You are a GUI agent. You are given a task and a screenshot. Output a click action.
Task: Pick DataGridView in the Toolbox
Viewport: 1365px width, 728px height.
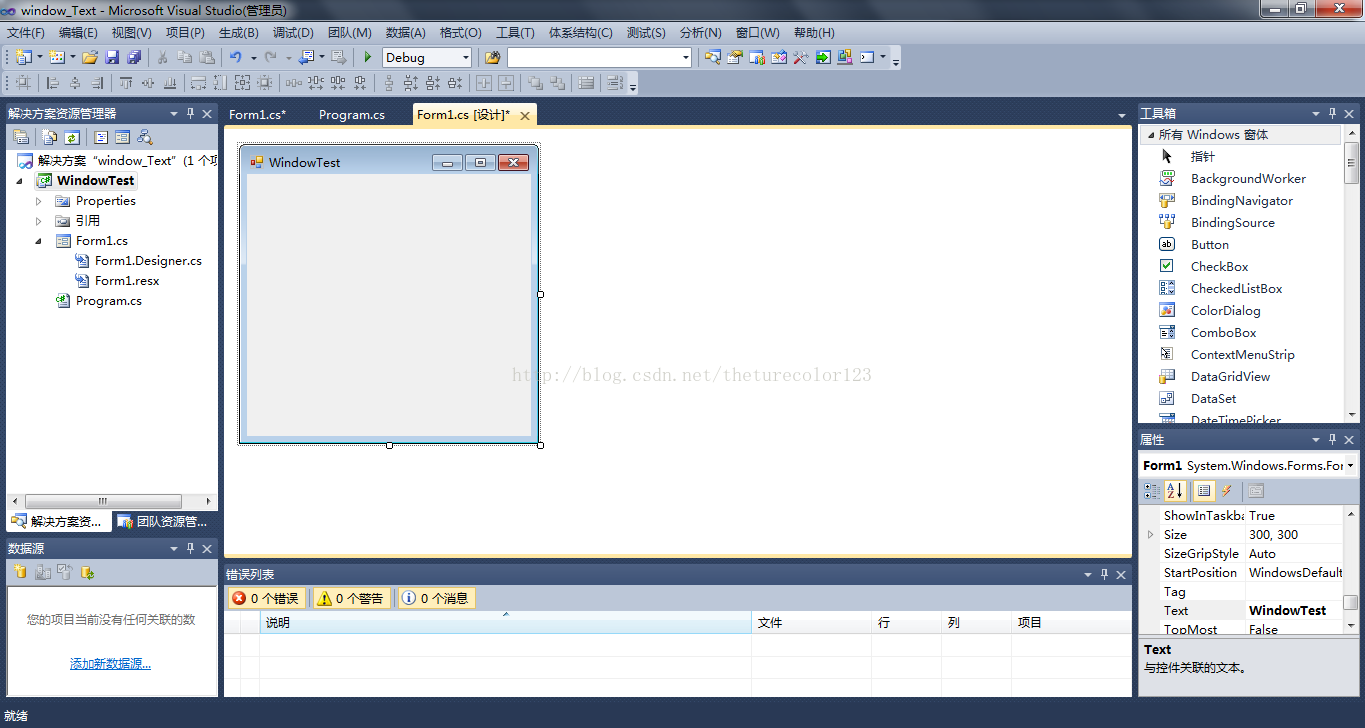pyautogui.click(x=1230, y=376)
